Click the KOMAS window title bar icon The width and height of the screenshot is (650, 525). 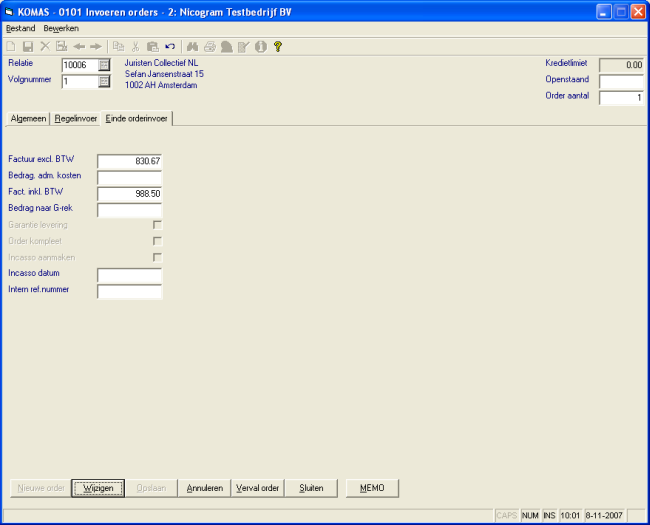click(9, 12)
